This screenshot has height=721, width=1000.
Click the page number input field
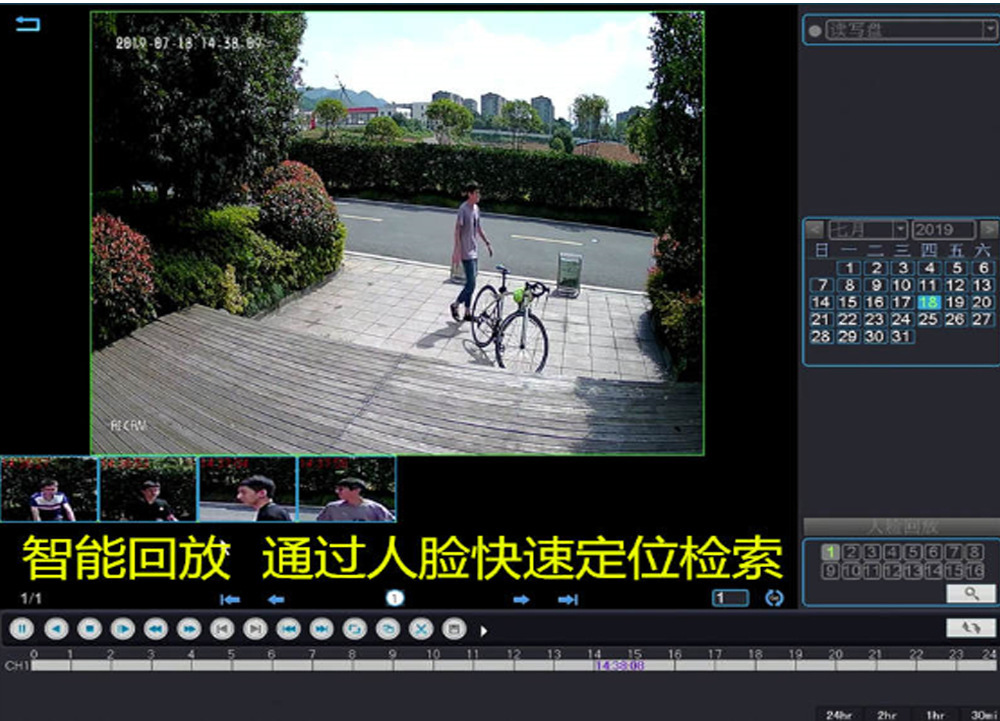pyautogui.click(x=730, y=598)
